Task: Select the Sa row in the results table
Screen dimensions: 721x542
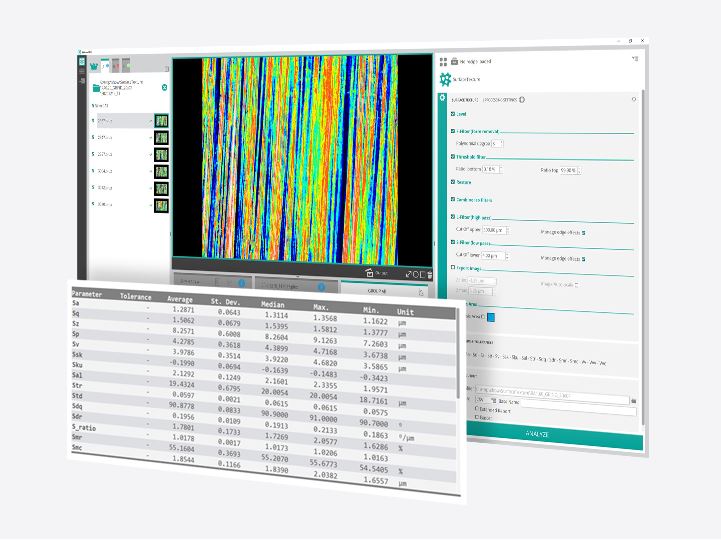Action: pos(263,312)
